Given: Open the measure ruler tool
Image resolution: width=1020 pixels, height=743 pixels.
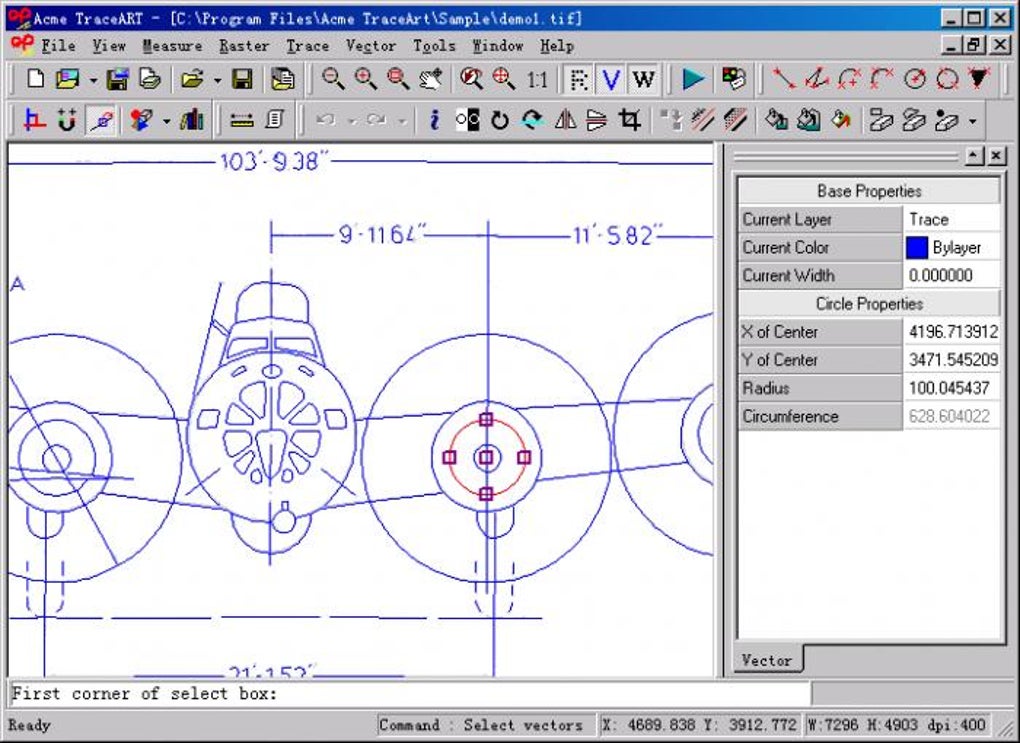Looking at the screenshot, I should pyautogui.click(x=242, y=120).
